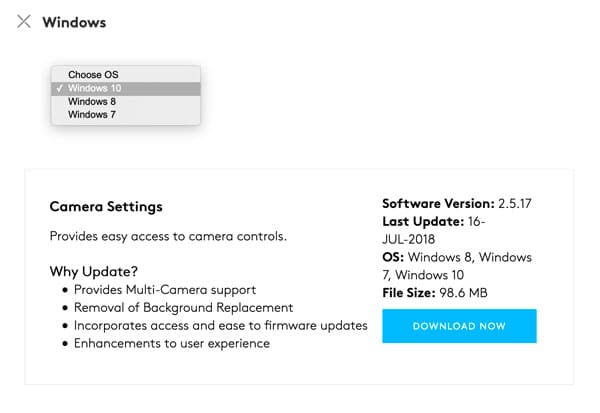Click the Why Update? heading
Image resolution: width=600 pixels, height=413 pixels.
(x=94, y=272)
